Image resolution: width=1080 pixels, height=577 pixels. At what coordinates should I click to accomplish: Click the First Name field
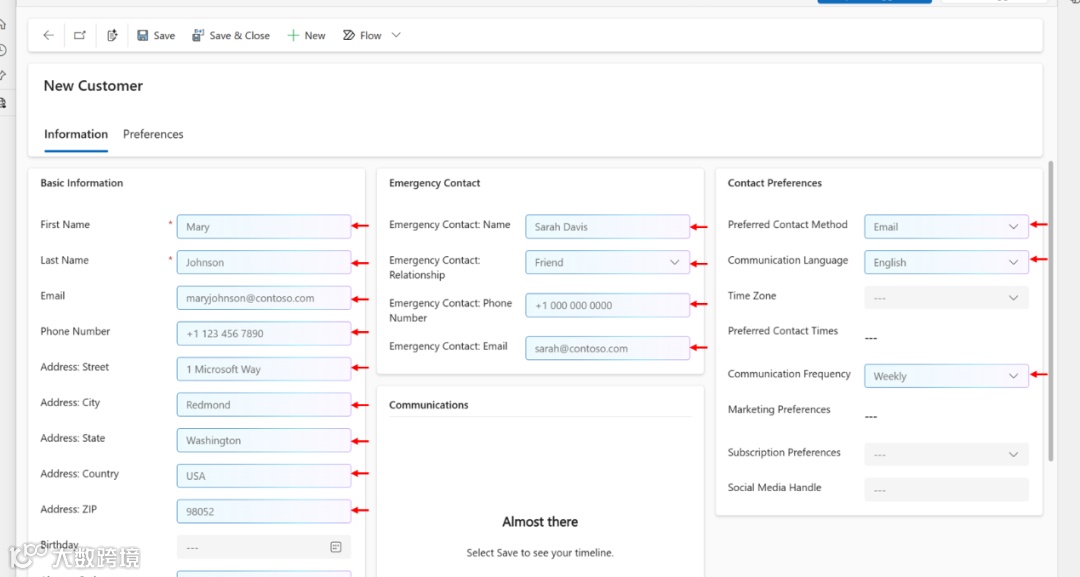264,227
